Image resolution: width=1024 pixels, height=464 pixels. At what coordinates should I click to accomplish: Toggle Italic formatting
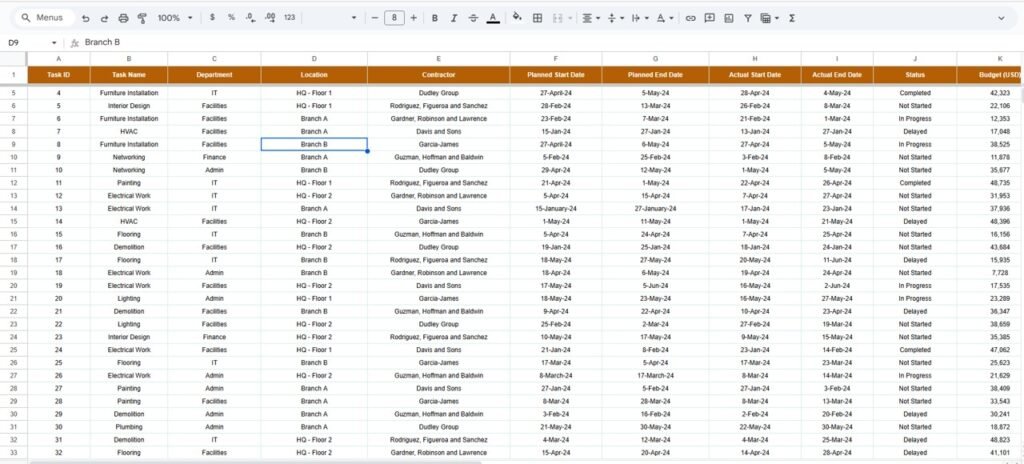pyautogui.click(x=454, y=18)
